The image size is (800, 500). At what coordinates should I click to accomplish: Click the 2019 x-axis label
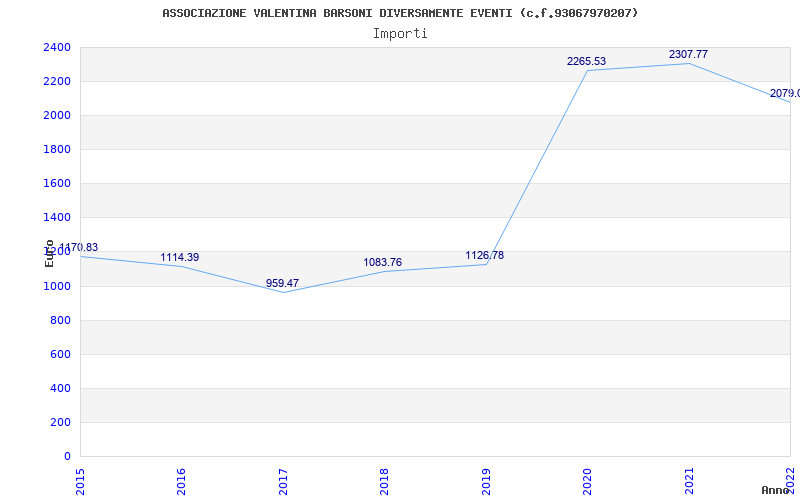[486, 482]
